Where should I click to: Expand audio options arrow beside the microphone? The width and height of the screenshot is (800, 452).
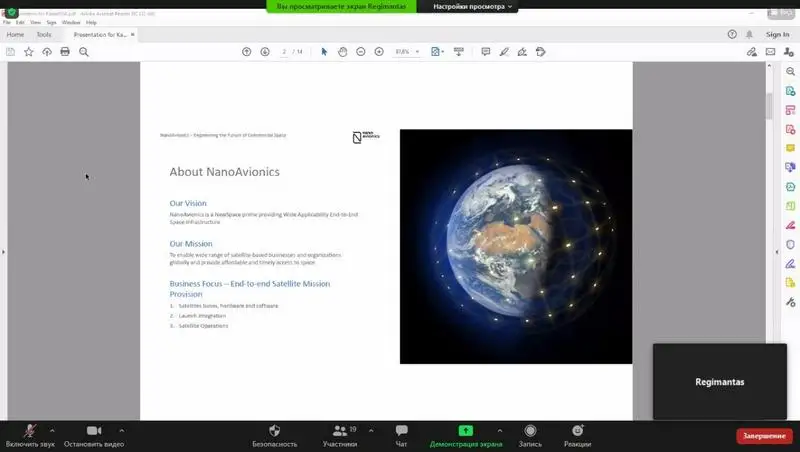[x=52, y=431]
